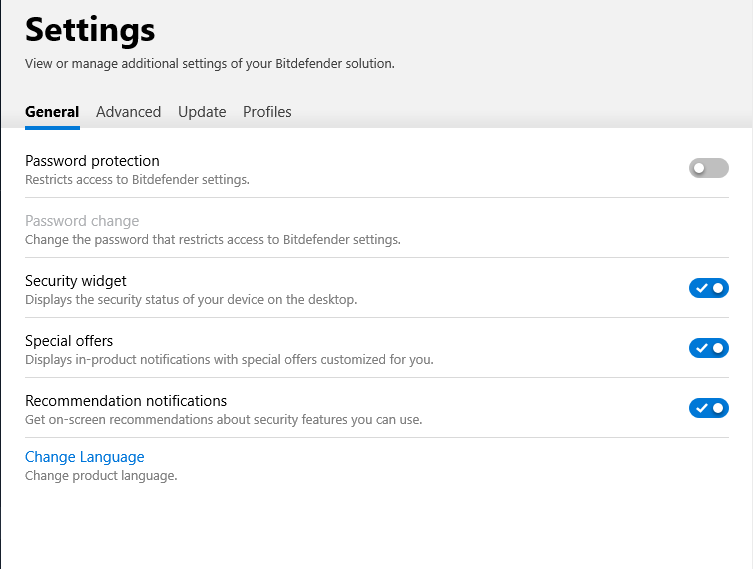Screen dimensions: 753x569
Task: Select the Profiles tab
Action: pos(267,112)
